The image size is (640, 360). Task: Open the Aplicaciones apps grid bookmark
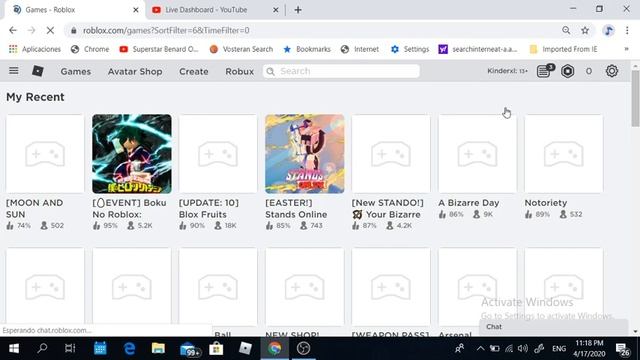[35, 49]
